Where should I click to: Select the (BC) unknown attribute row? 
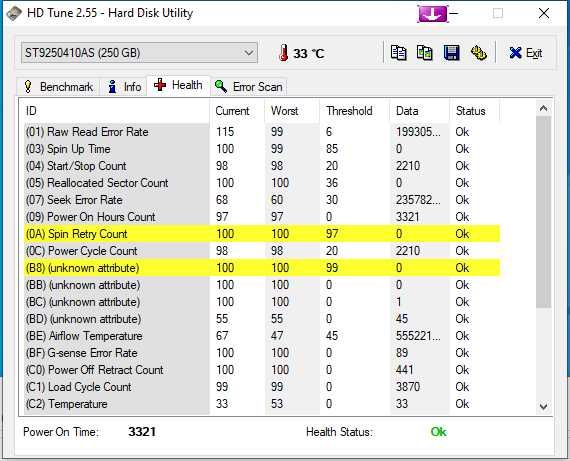click(x=262, y=302)
